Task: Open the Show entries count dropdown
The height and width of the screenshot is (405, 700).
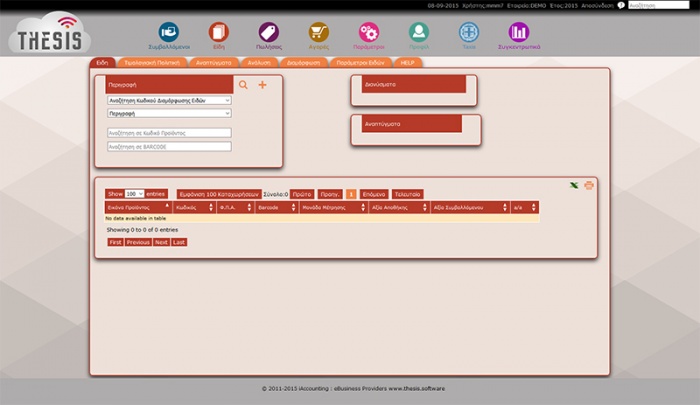Action: point(134,194)
